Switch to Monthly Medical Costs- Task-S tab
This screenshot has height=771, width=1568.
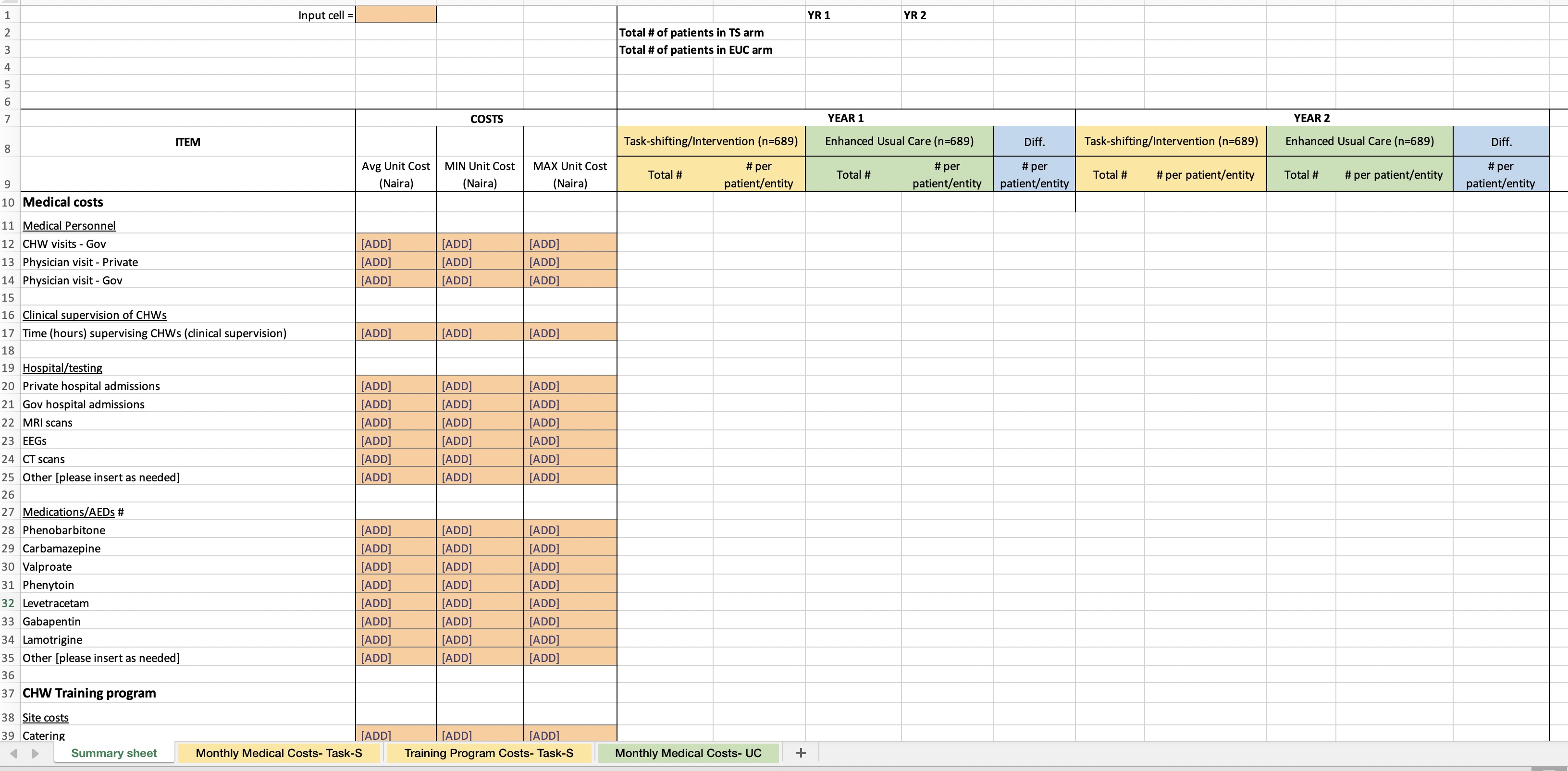point(279,753)
